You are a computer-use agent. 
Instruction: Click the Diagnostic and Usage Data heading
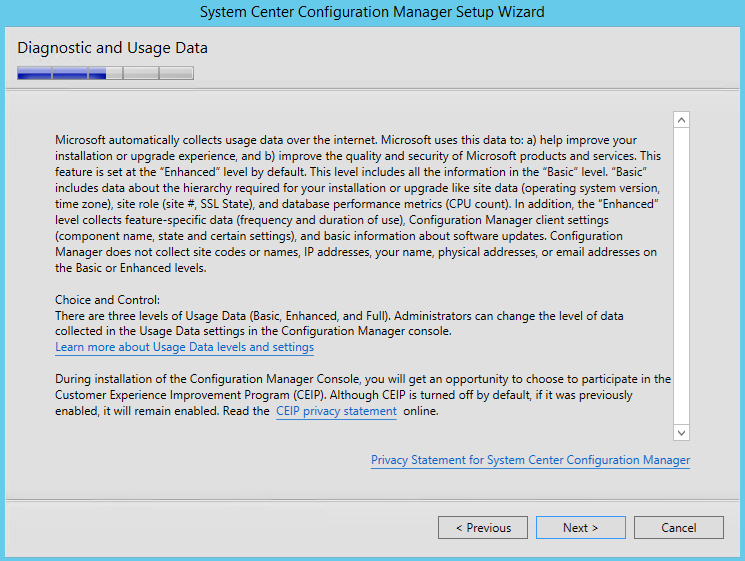(113, 48)
